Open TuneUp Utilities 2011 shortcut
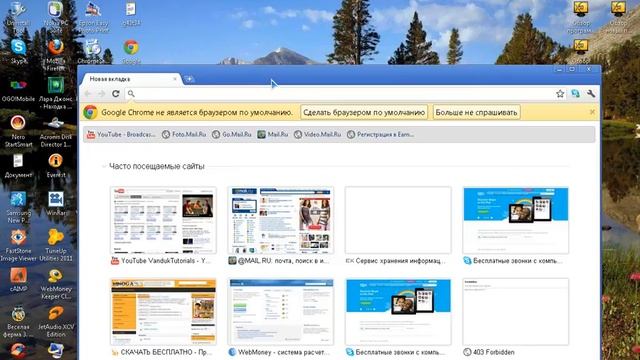Image resolution: width=640 pixels, height=360 pixels. click(56, 245)
